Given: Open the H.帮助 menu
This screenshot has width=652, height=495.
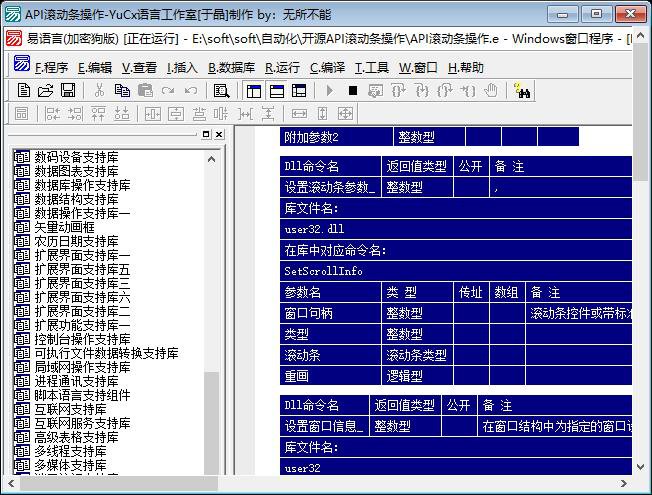Looking at the screenshot, I should [466, 67].
